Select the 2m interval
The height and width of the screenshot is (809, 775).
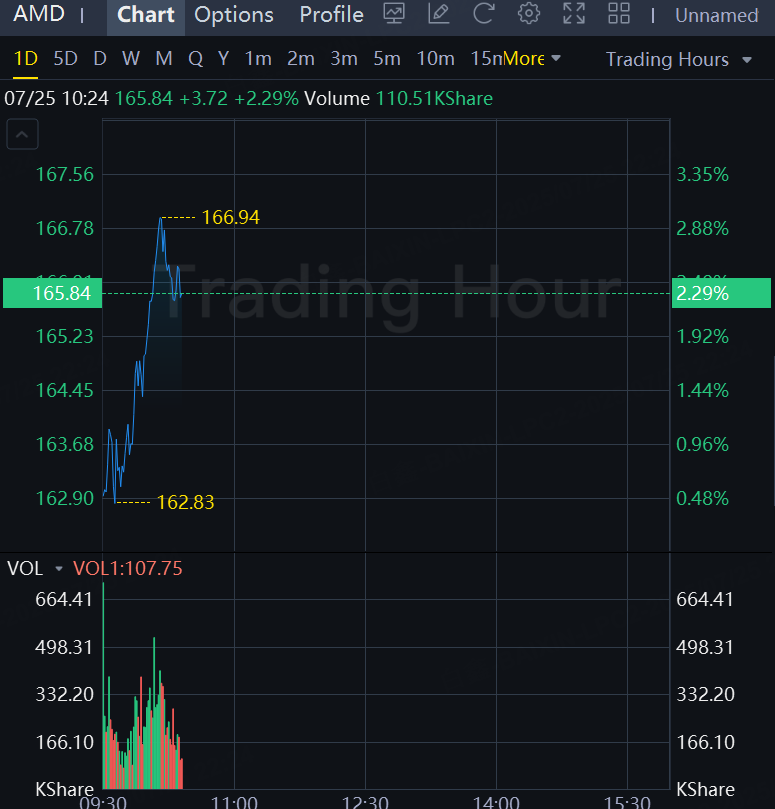pos(301,59)
